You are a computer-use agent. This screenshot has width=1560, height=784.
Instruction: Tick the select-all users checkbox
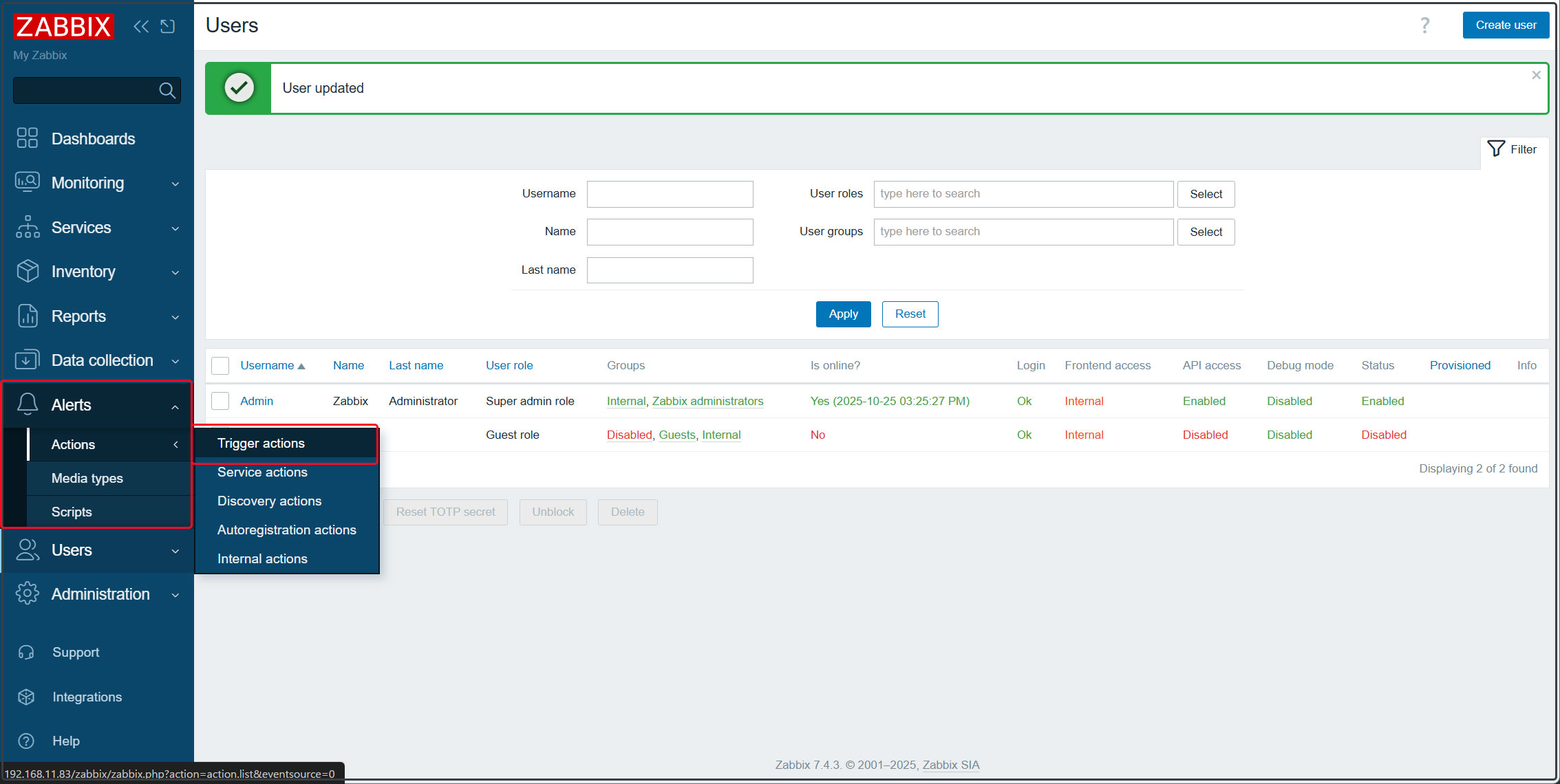pos(220,365)
